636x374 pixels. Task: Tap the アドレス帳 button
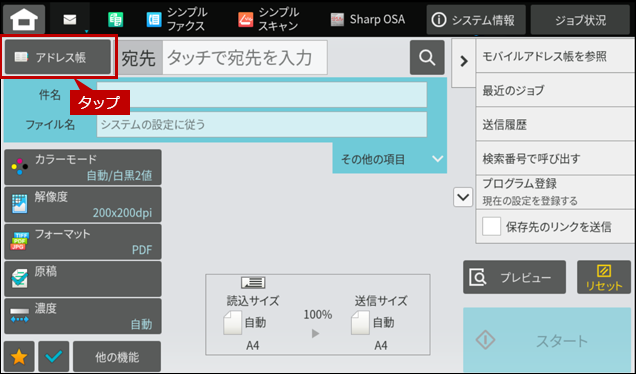[x=58, y=57]
